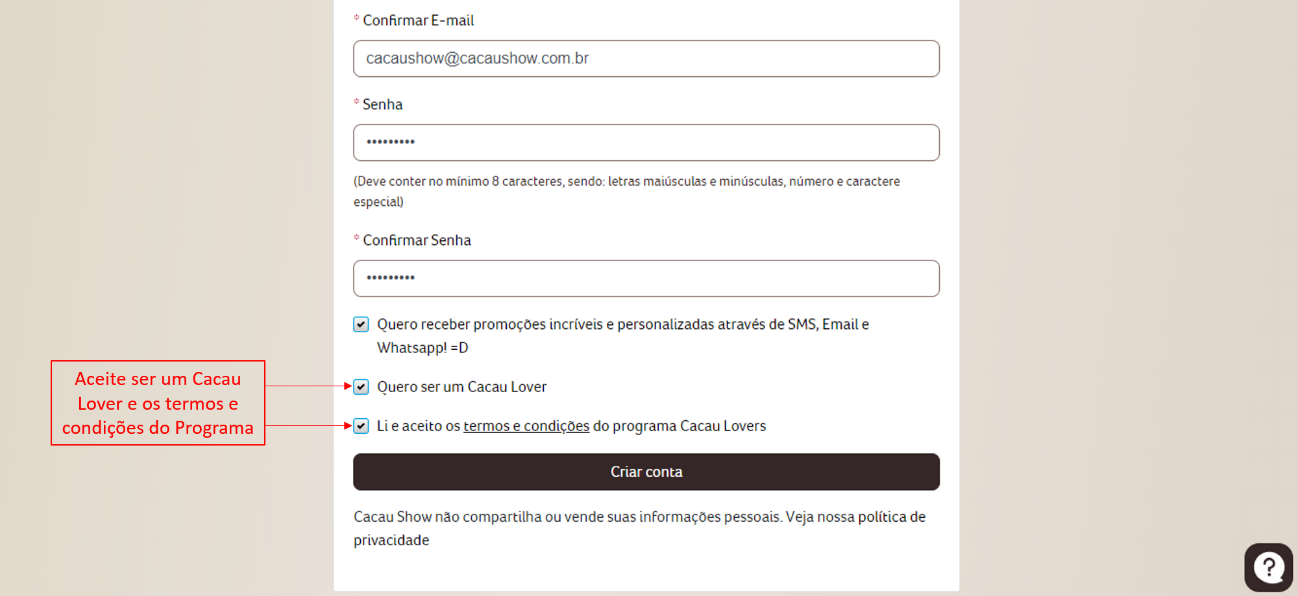
Task: Open the política de privacidade link
Action: click(x=641, y=528)
